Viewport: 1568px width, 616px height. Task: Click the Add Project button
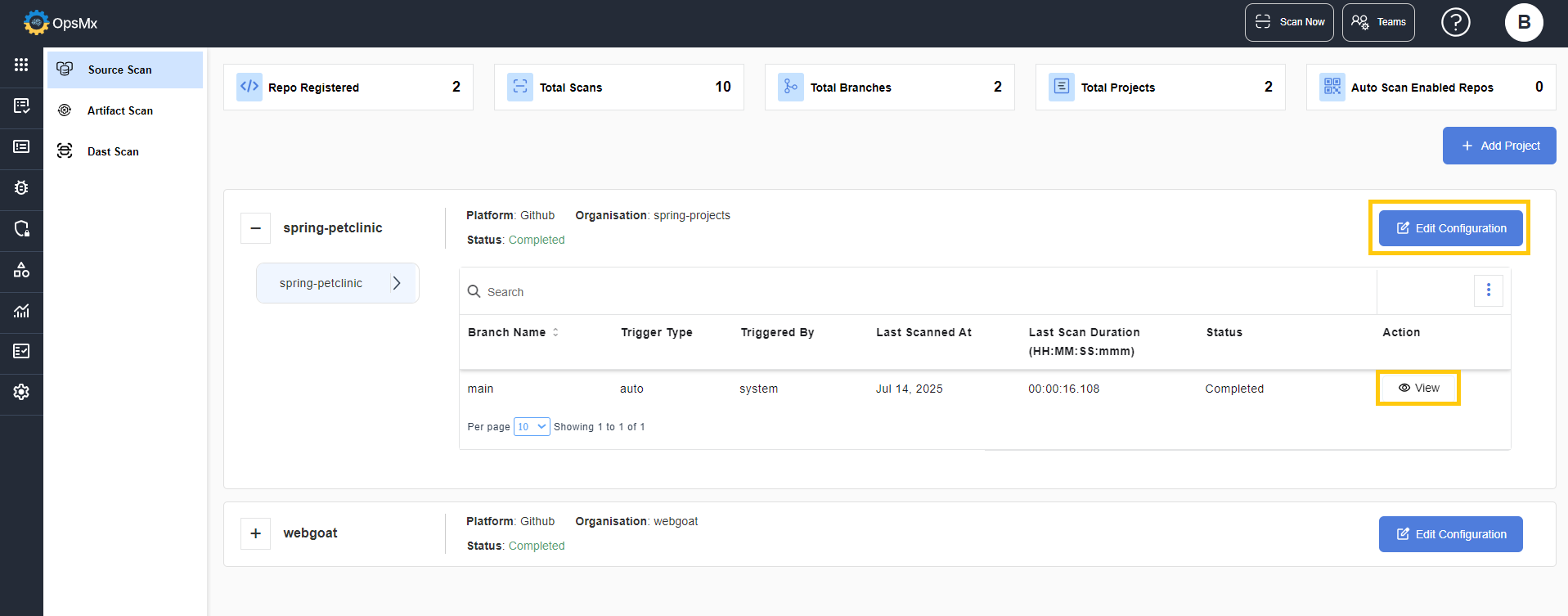click(1498, 146)
